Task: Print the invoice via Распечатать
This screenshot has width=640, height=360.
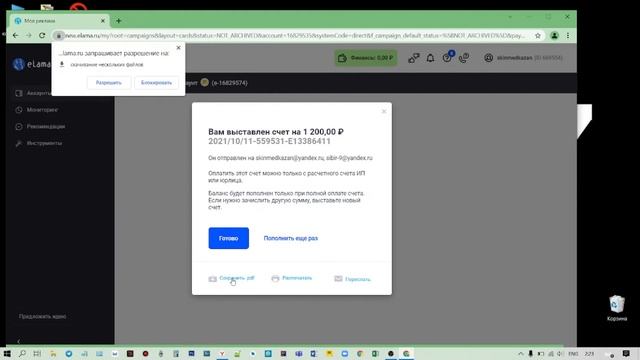Action: coord(297,278)
